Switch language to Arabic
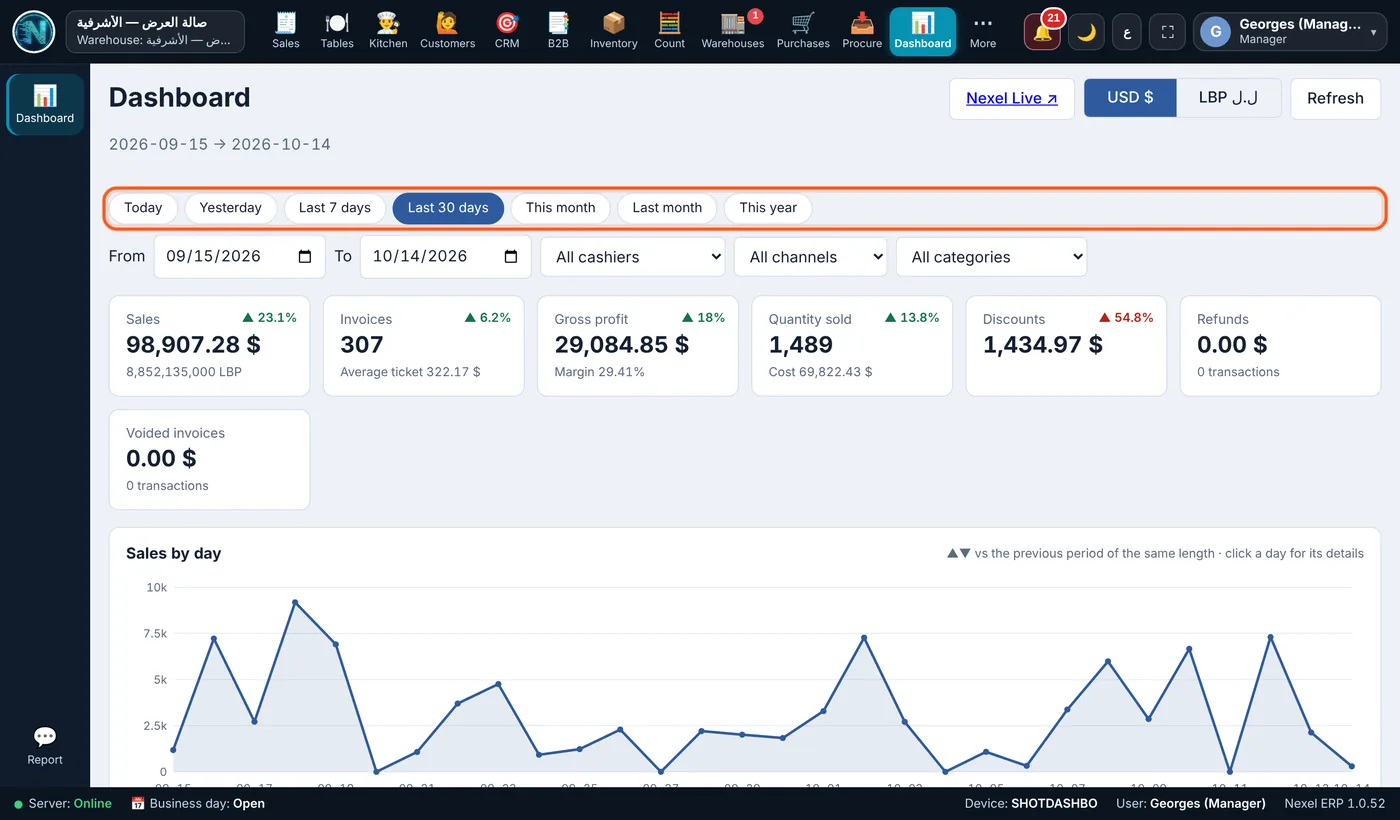The height and width of the screenshot is (820, 1400). coord(1127,32)
